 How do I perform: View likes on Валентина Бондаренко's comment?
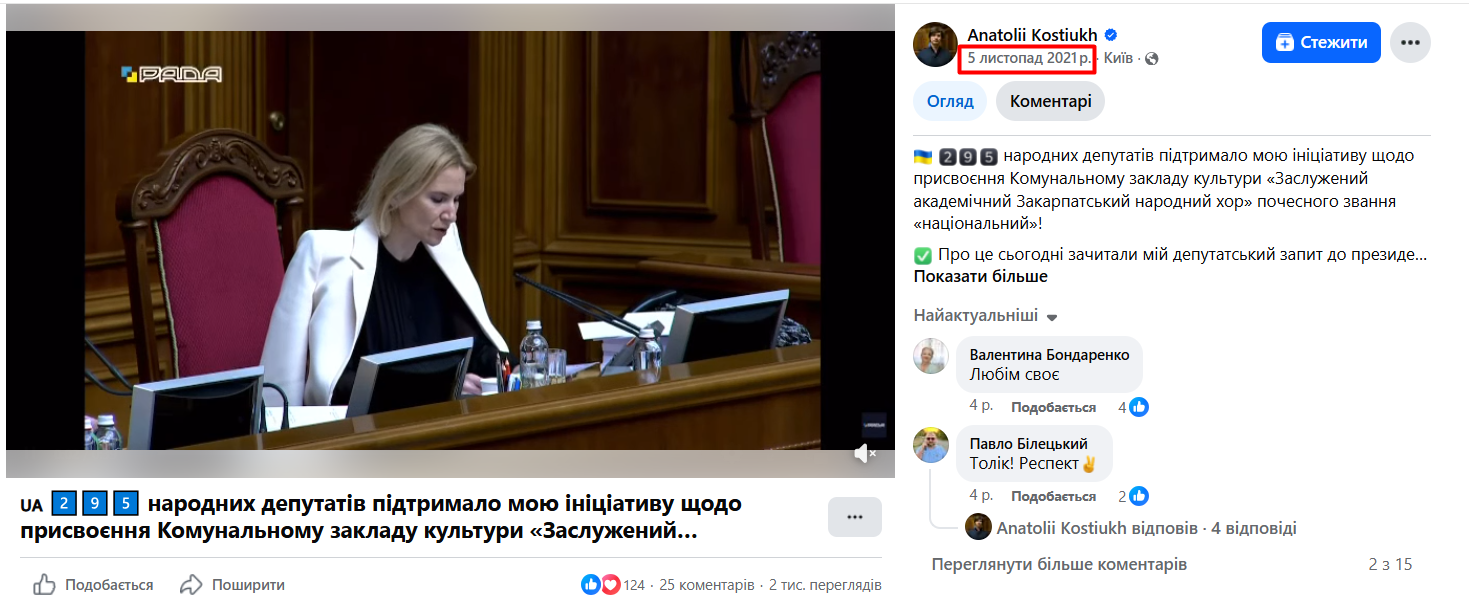tap(1133, 407)
